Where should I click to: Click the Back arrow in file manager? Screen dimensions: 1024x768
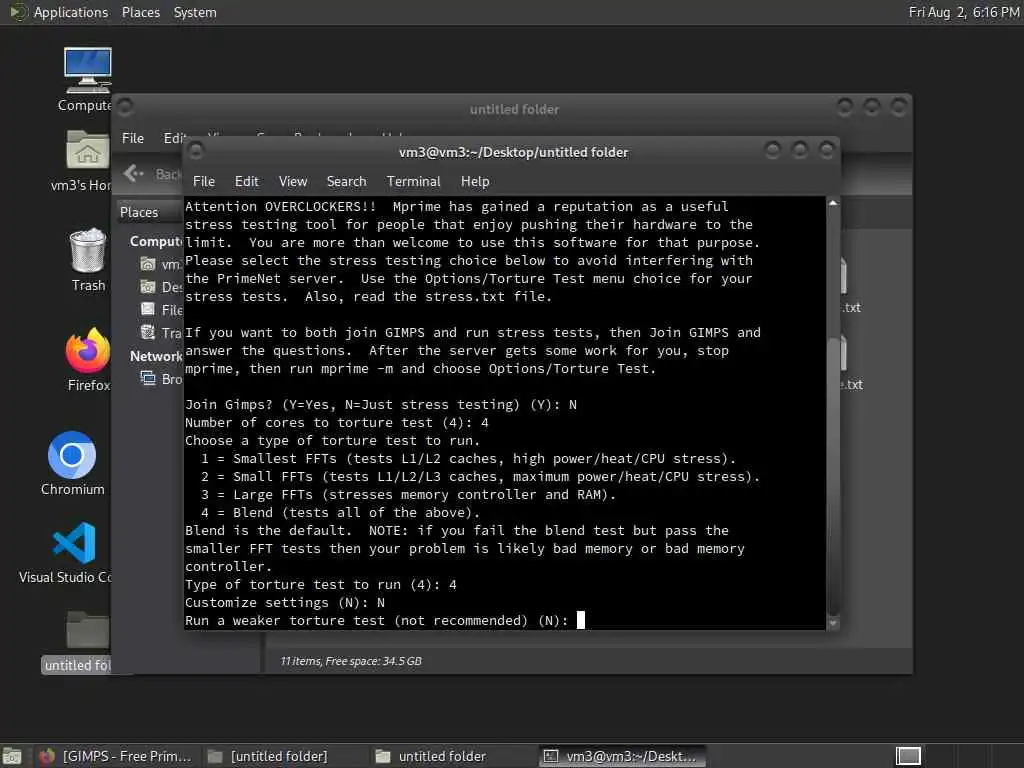point(133,173)
